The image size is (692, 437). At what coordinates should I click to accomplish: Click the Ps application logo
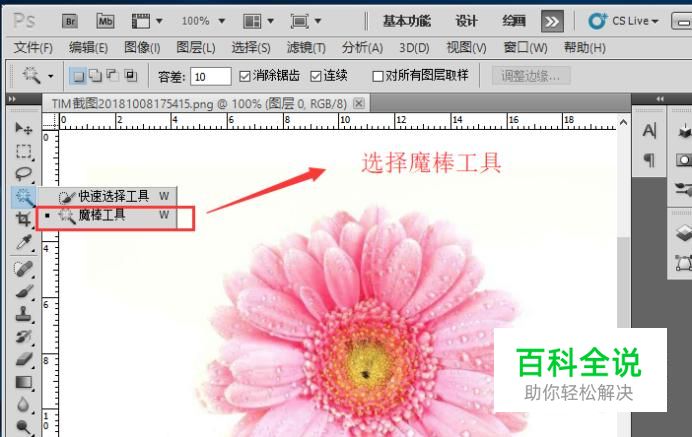[24, 21]
